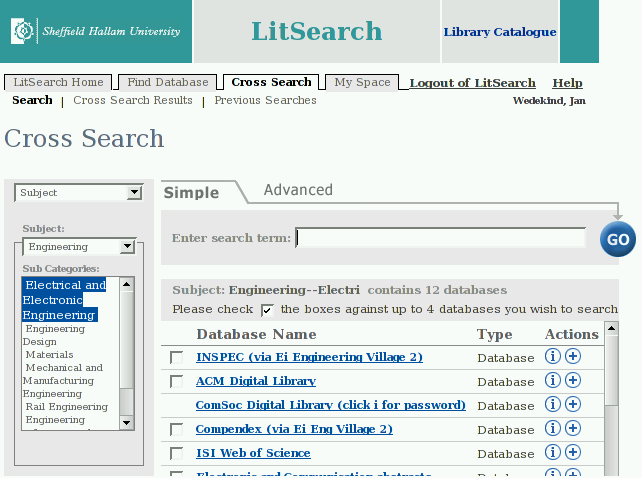Open the Find Database tab
Image resolution: width=642 pixels, height=478 pixels.
pyautogui.click(x=167, y=82)
